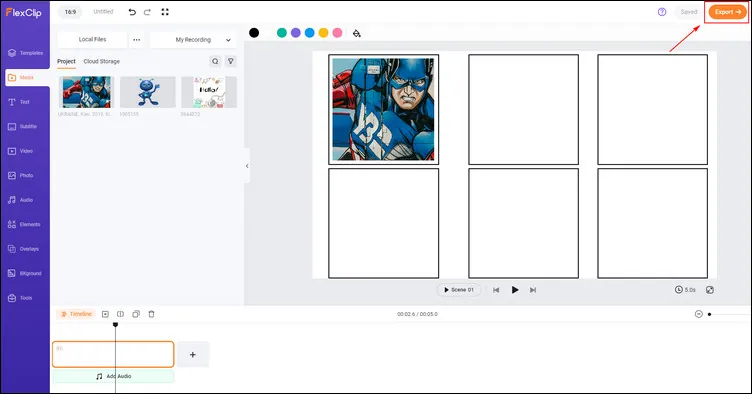Click the Local Files button
This screenshot has width=752, height=394.
point(92,40)
